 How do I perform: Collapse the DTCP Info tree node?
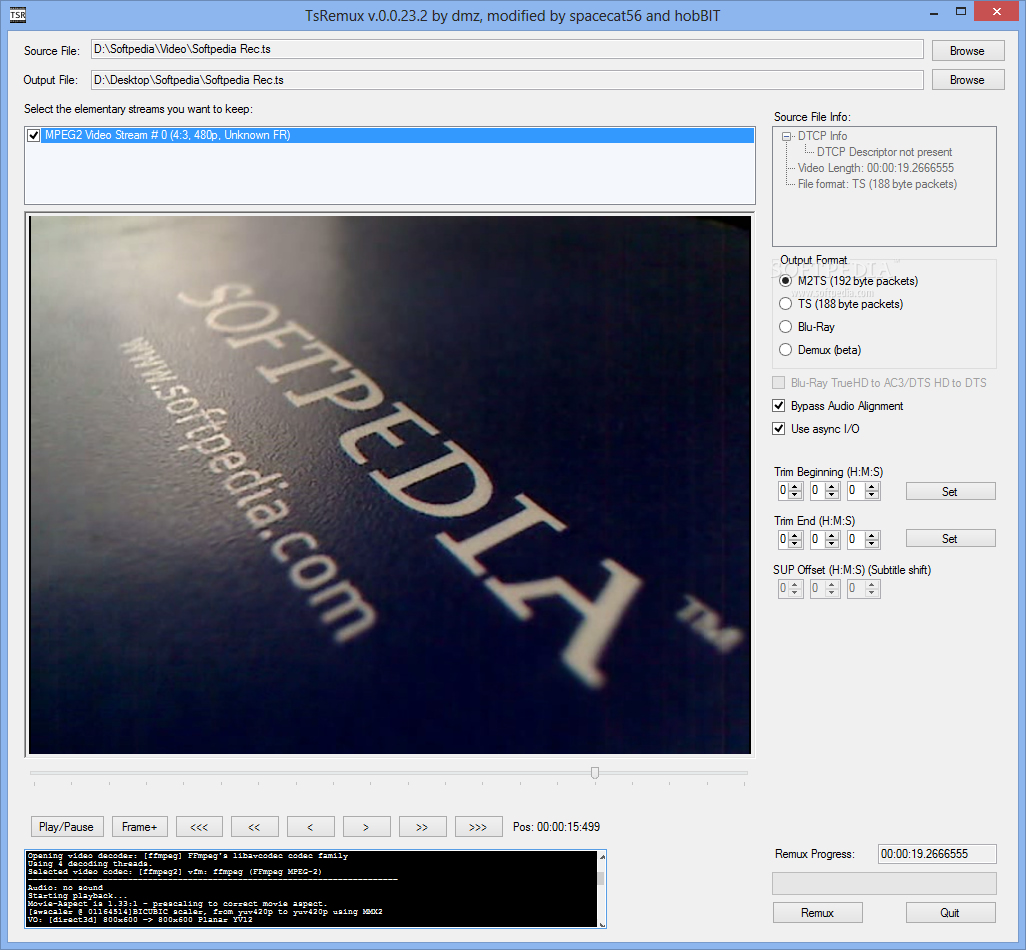click(786, 137)
